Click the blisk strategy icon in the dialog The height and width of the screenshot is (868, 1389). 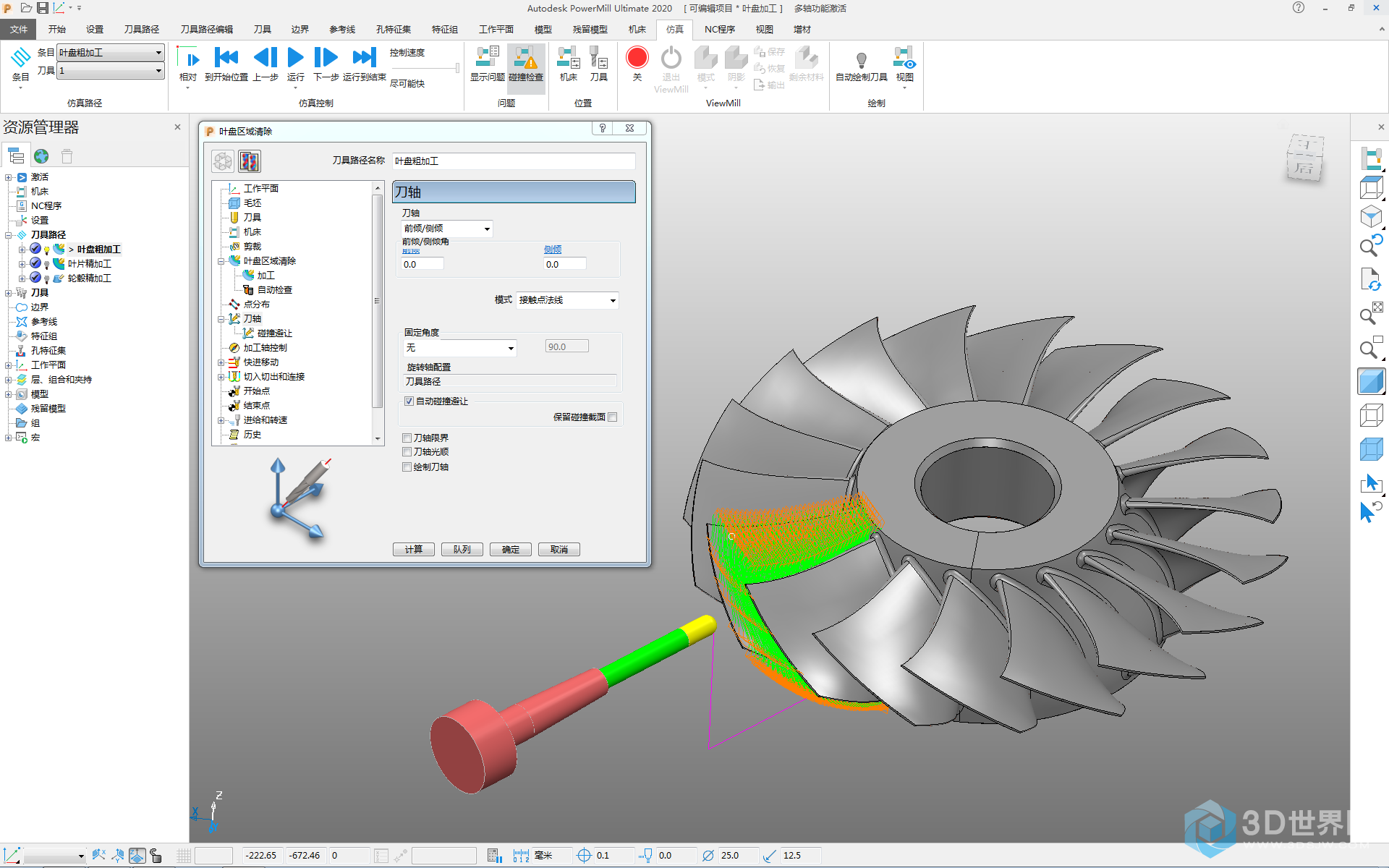point(223,161)
